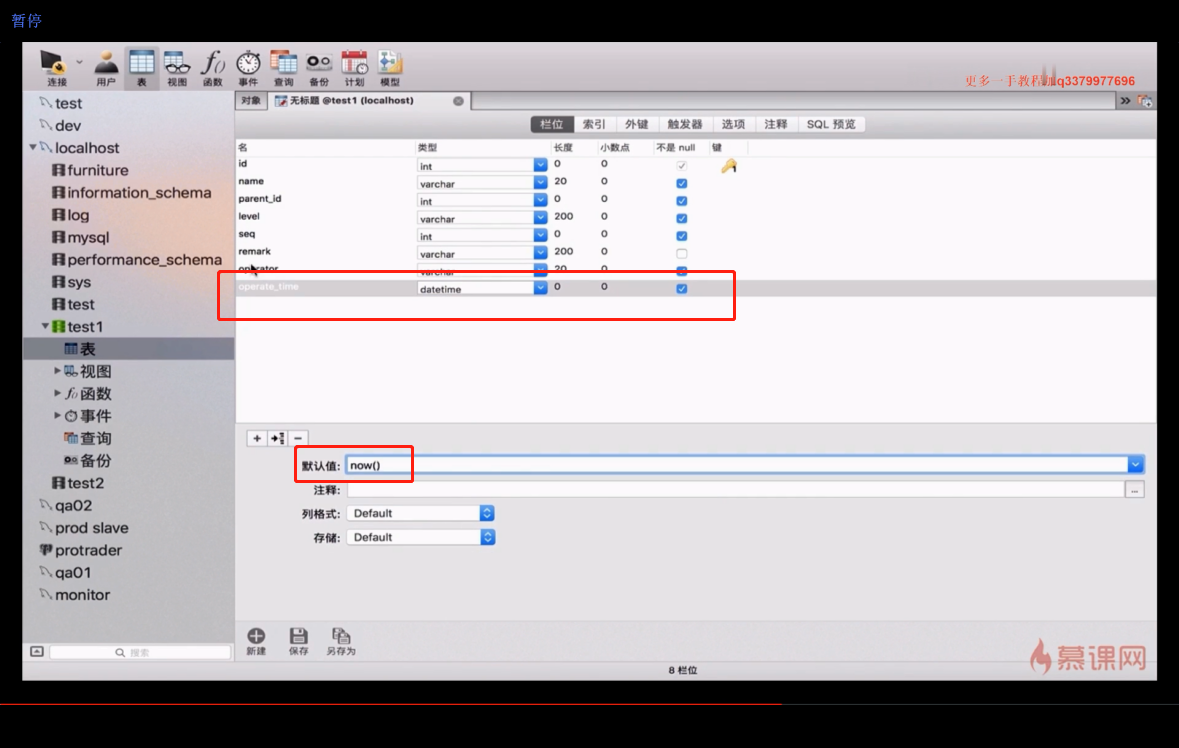1179x748 pixels.
Task: Open type dropdown for id field
Action: point(540,165)
